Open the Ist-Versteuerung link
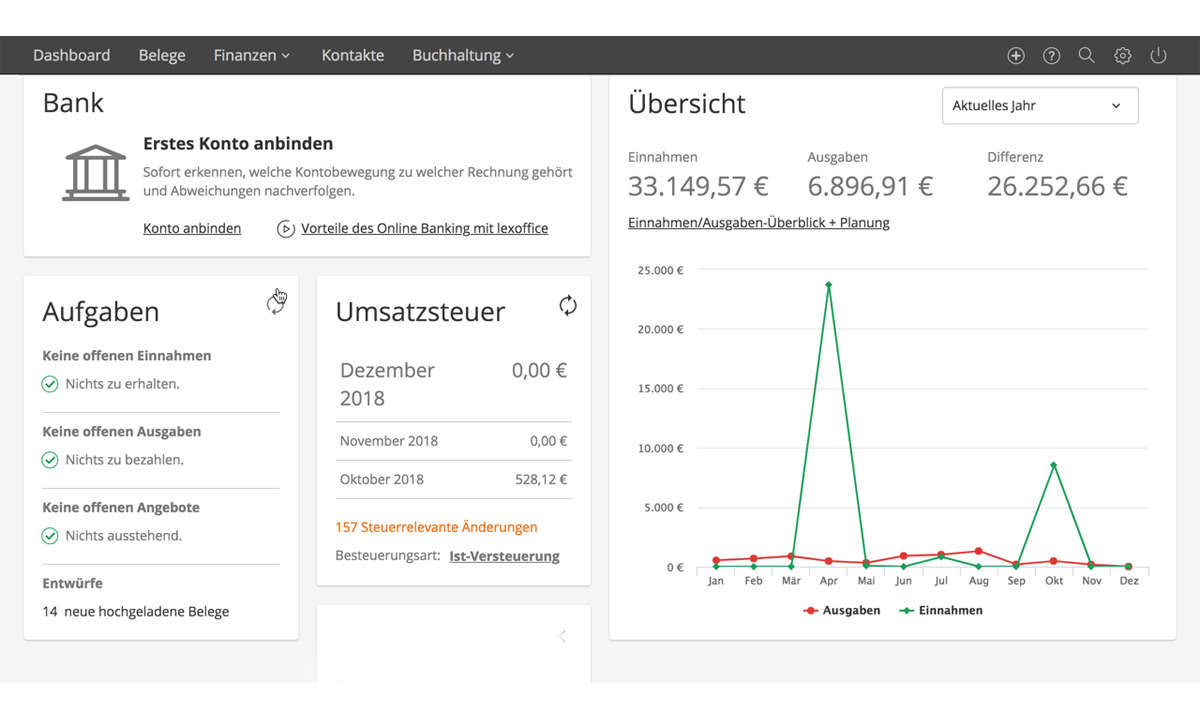1200x720 pixels. (504, 556)
